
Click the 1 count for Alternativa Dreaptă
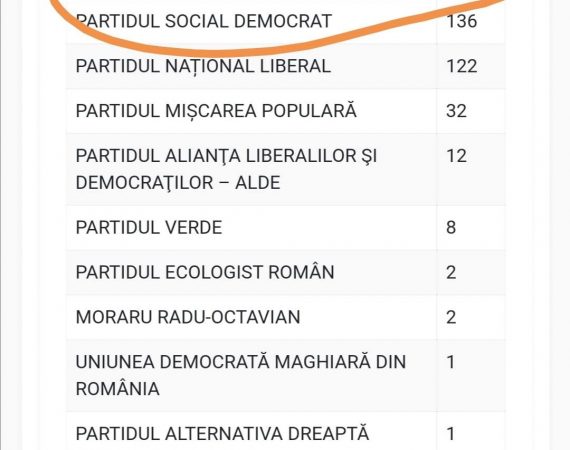(x=451, y=434)
